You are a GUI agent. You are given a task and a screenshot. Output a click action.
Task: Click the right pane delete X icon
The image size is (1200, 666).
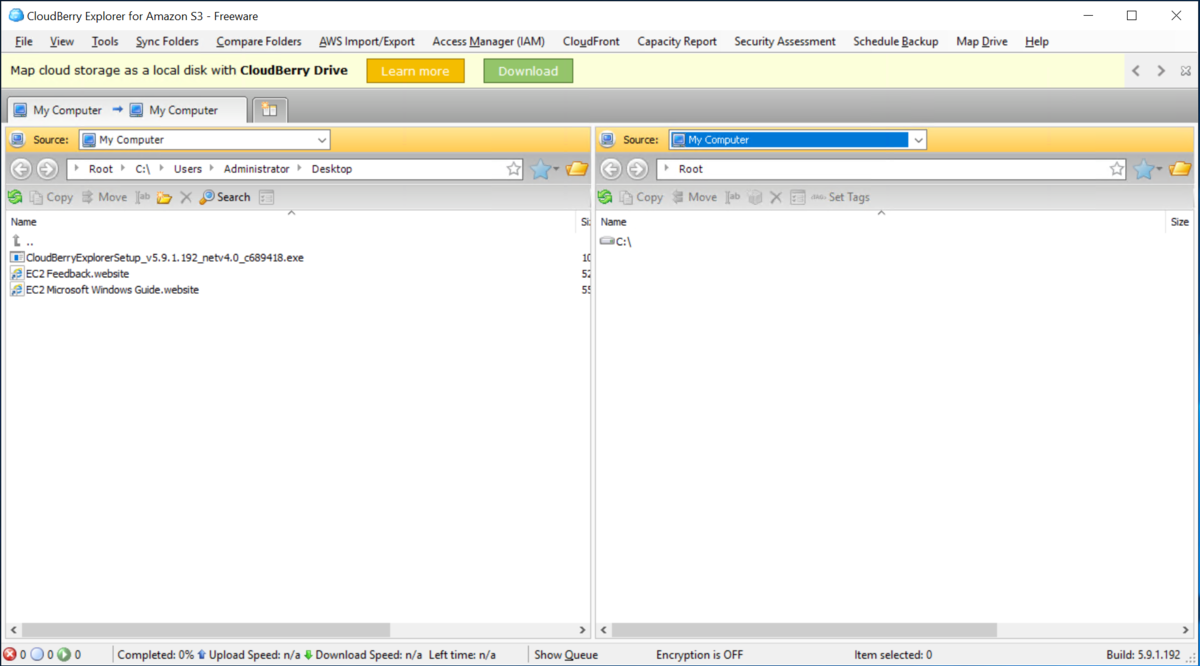pyautogui.click(x=775, y=197)
